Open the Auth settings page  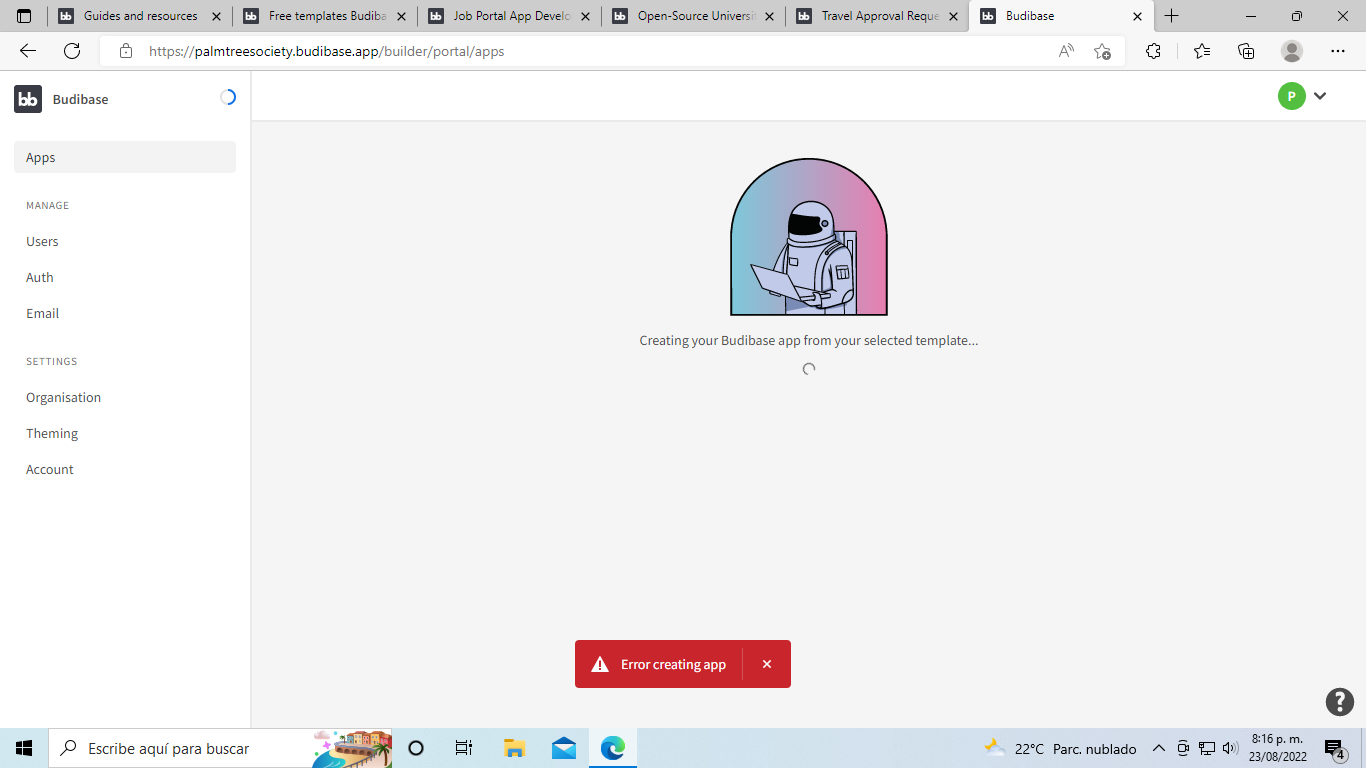[x=39, y=277]
